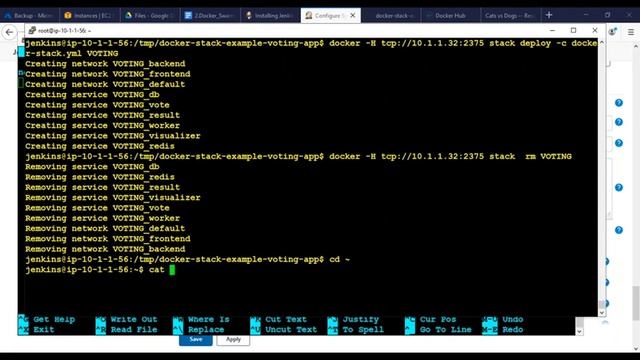Go back using the browser back arrow
This screenshot has width=640, height=360.
coord(9,32)
